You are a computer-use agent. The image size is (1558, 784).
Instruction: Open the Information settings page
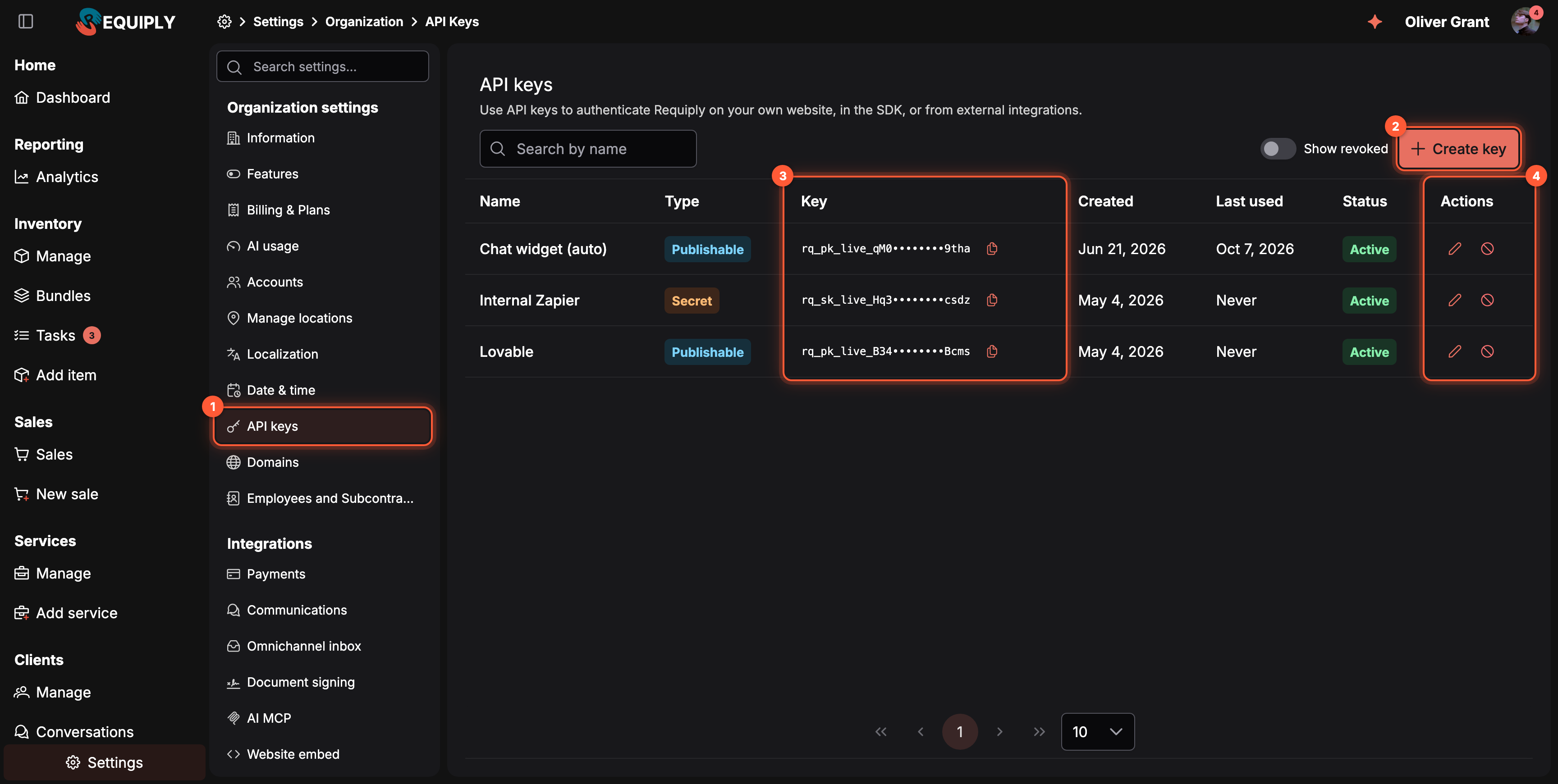322,138
